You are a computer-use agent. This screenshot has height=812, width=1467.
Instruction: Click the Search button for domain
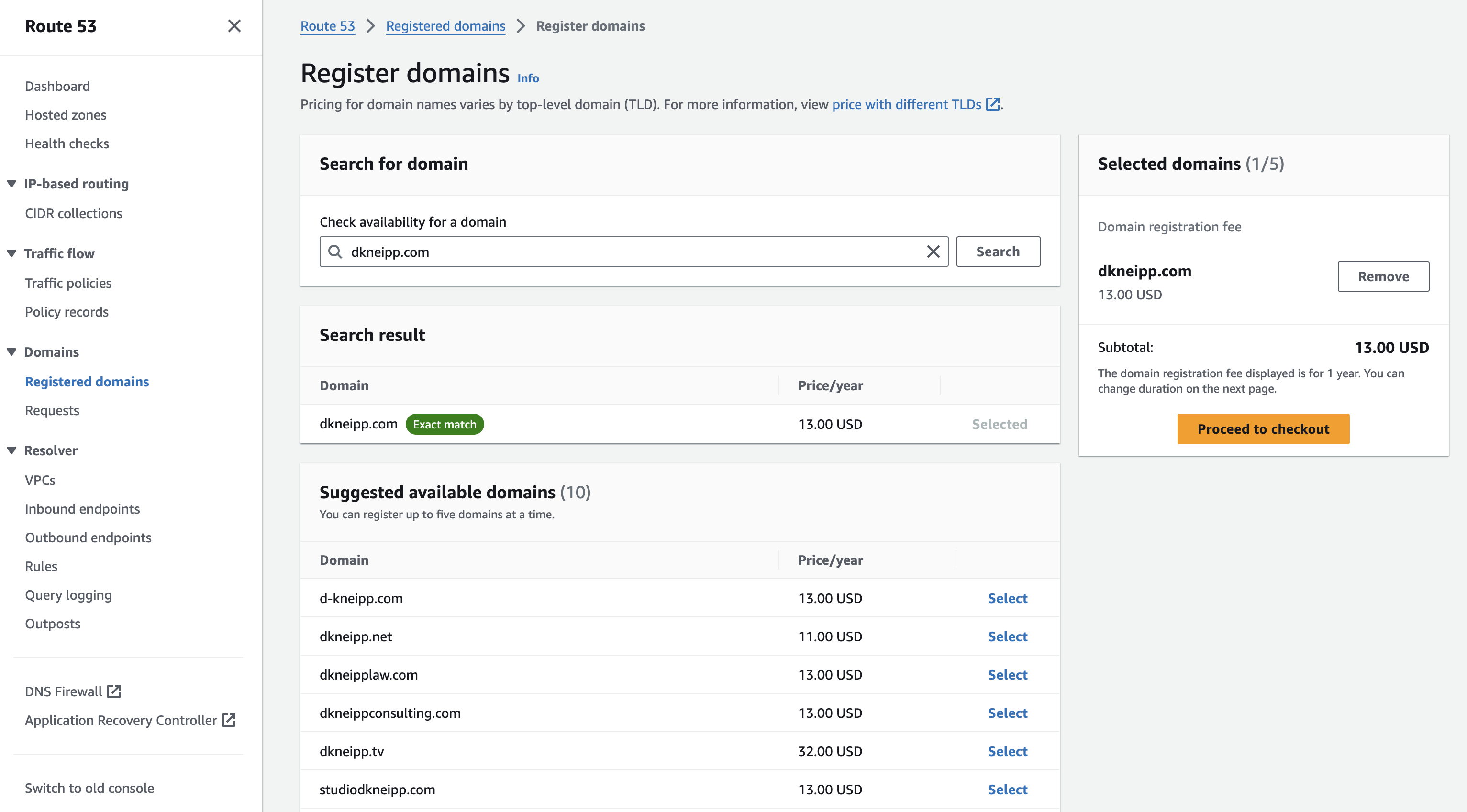pyautogui.click(x=998, y=251)
